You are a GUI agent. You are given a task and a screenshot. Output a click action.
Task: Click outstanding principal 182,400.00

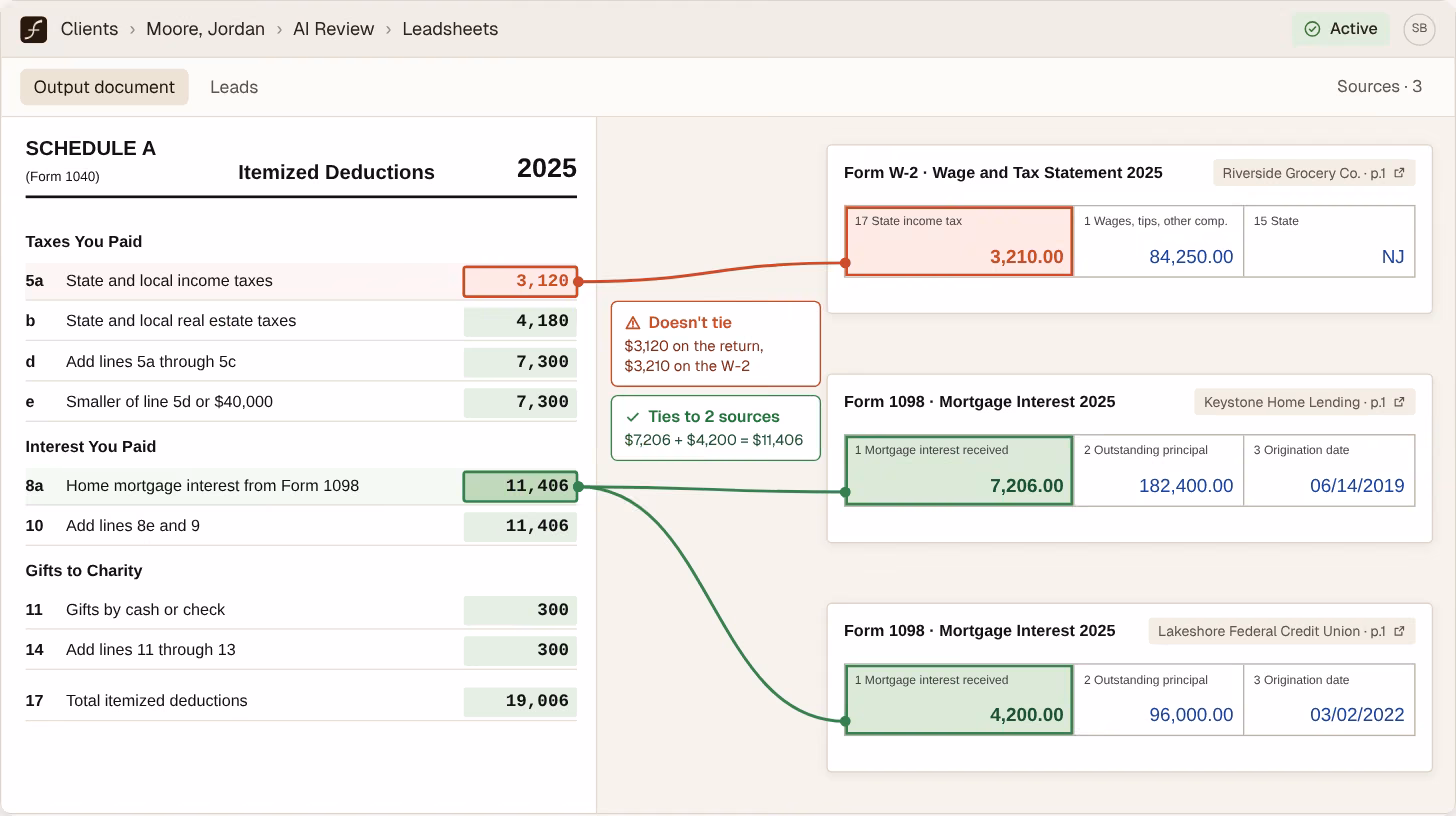[x=1158, y=470]
